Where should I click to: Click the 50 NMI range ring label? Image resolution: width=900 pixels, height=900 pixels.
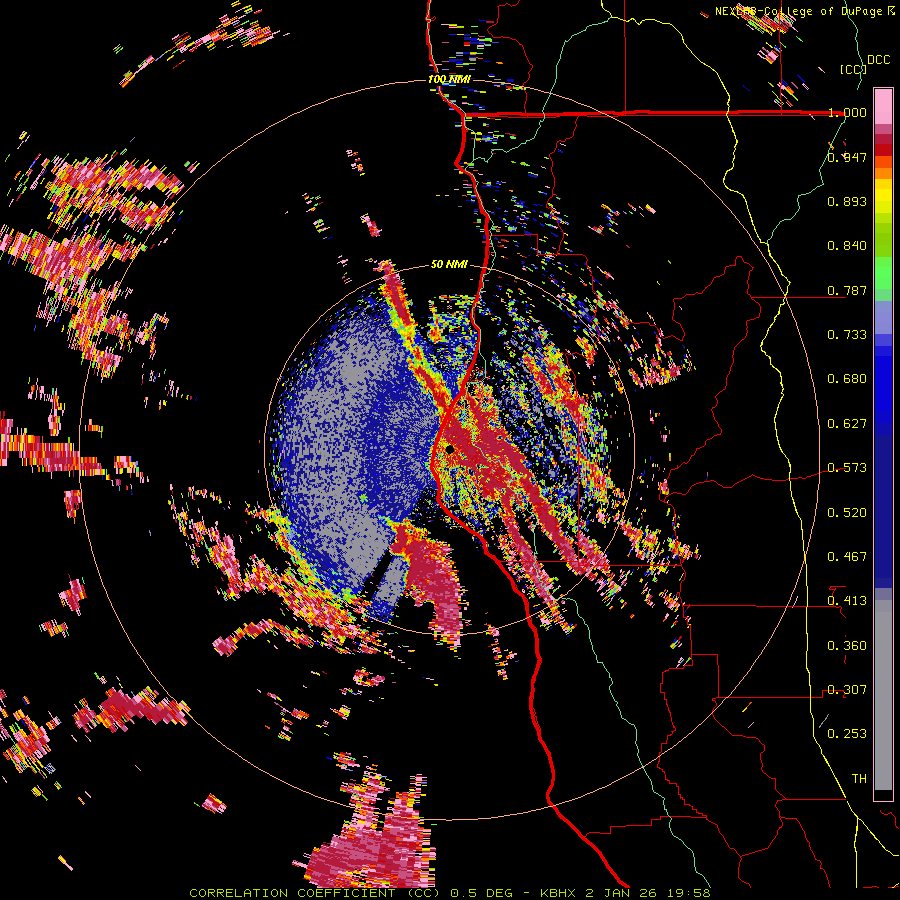coord(449,264)
